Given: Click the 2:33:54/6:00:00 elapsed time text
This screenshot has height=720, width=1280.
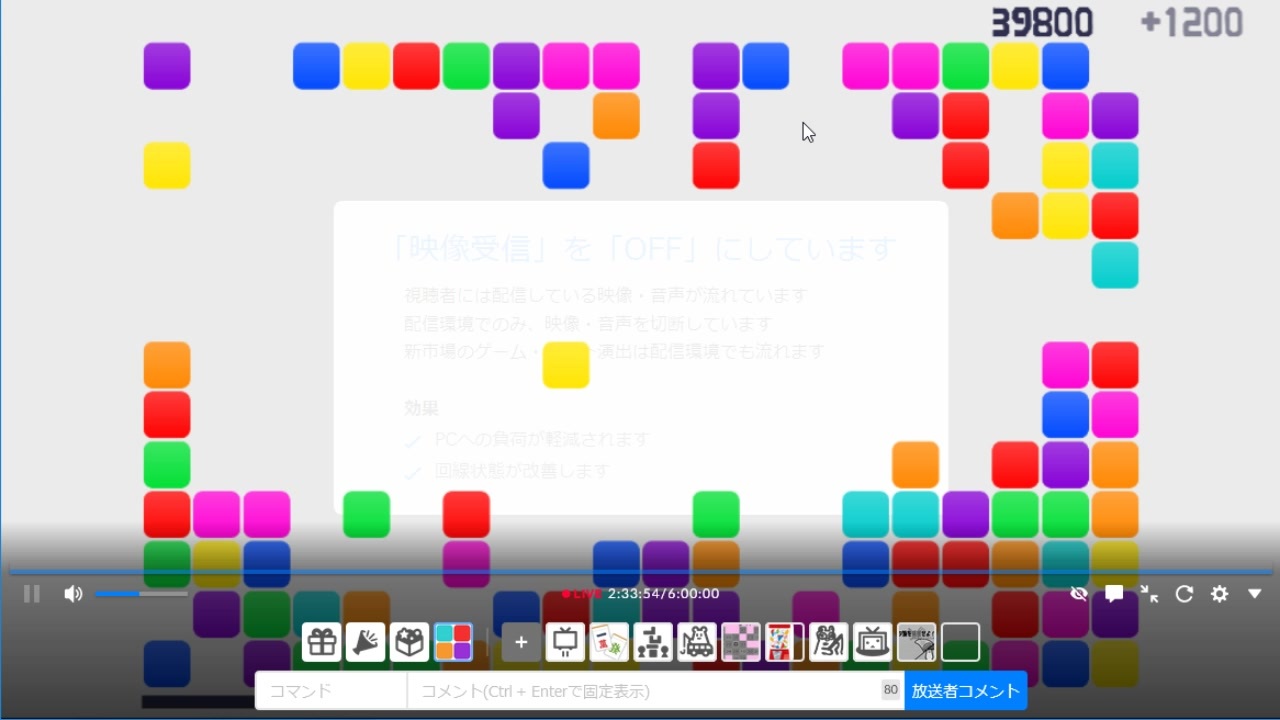Looking at the screenshot, I should click(663, 594).
